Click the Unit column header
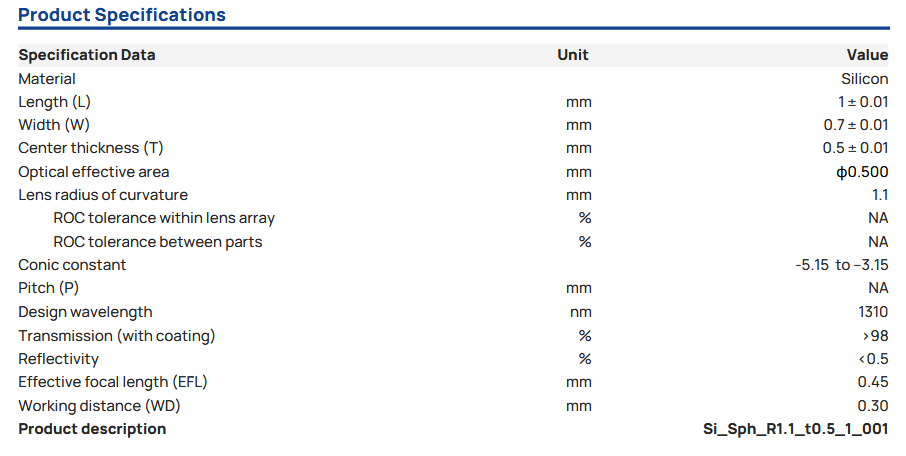 point(573,55)
